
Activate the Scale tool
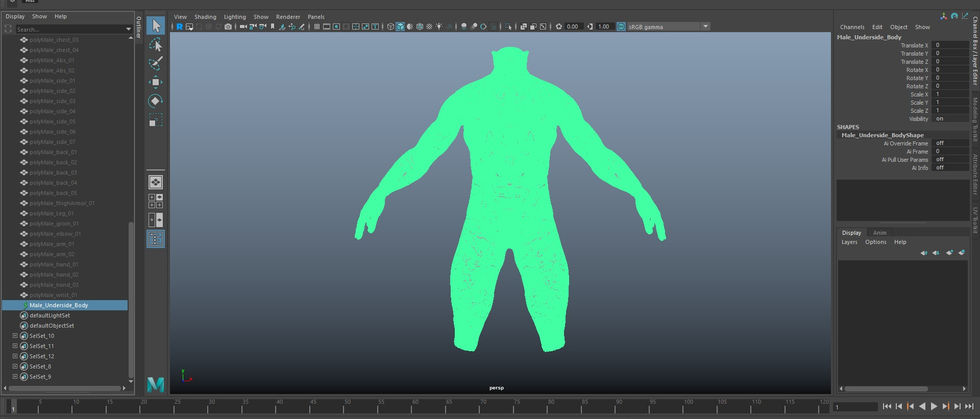(156, 120)
